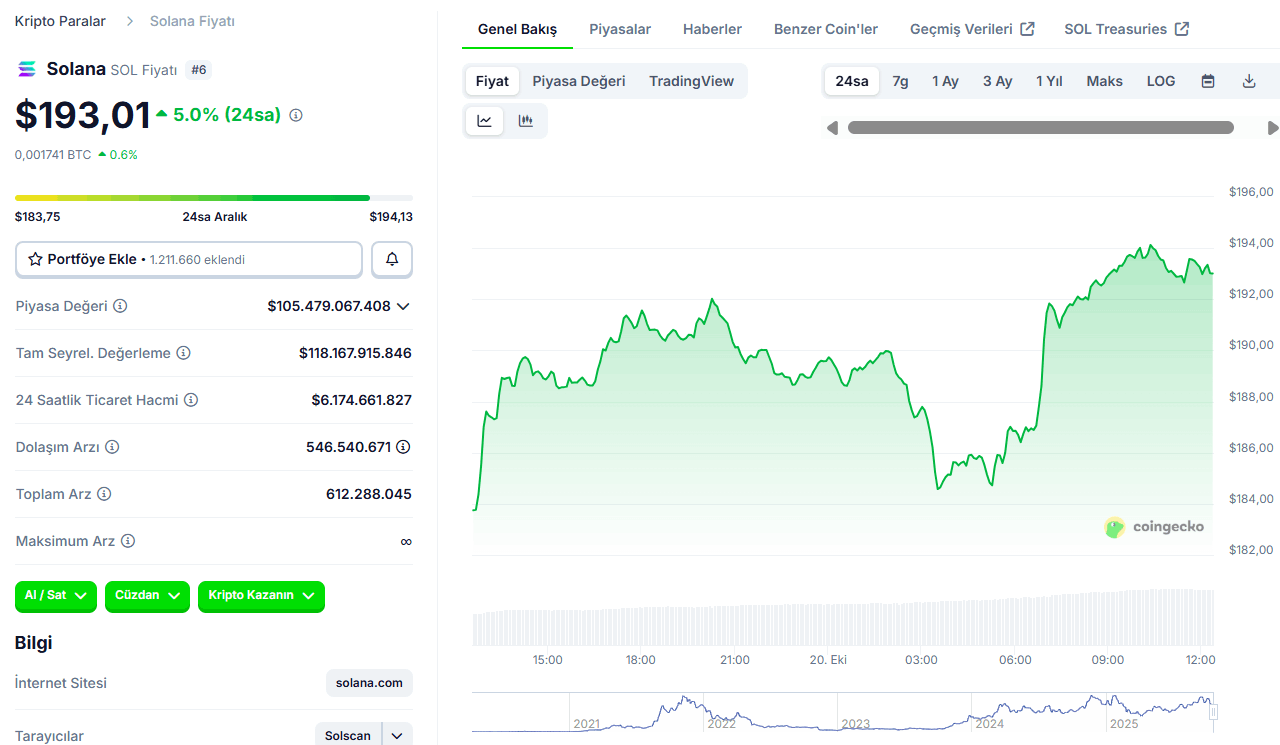
Task: Switch to Piyasalar tab
Action: (620, 29)
